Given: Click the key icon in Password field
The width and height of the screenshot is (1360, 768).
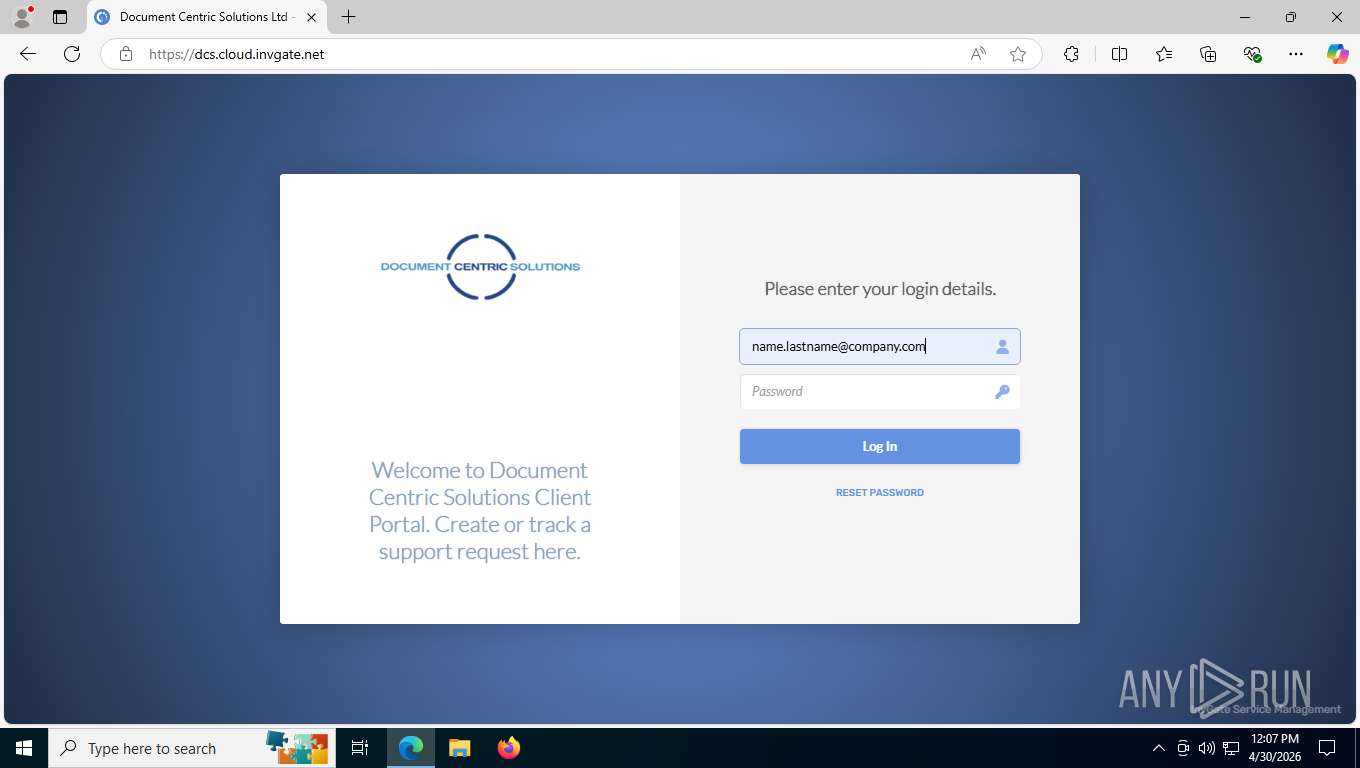Looking at the screenshot, I should click(1002, 392).
